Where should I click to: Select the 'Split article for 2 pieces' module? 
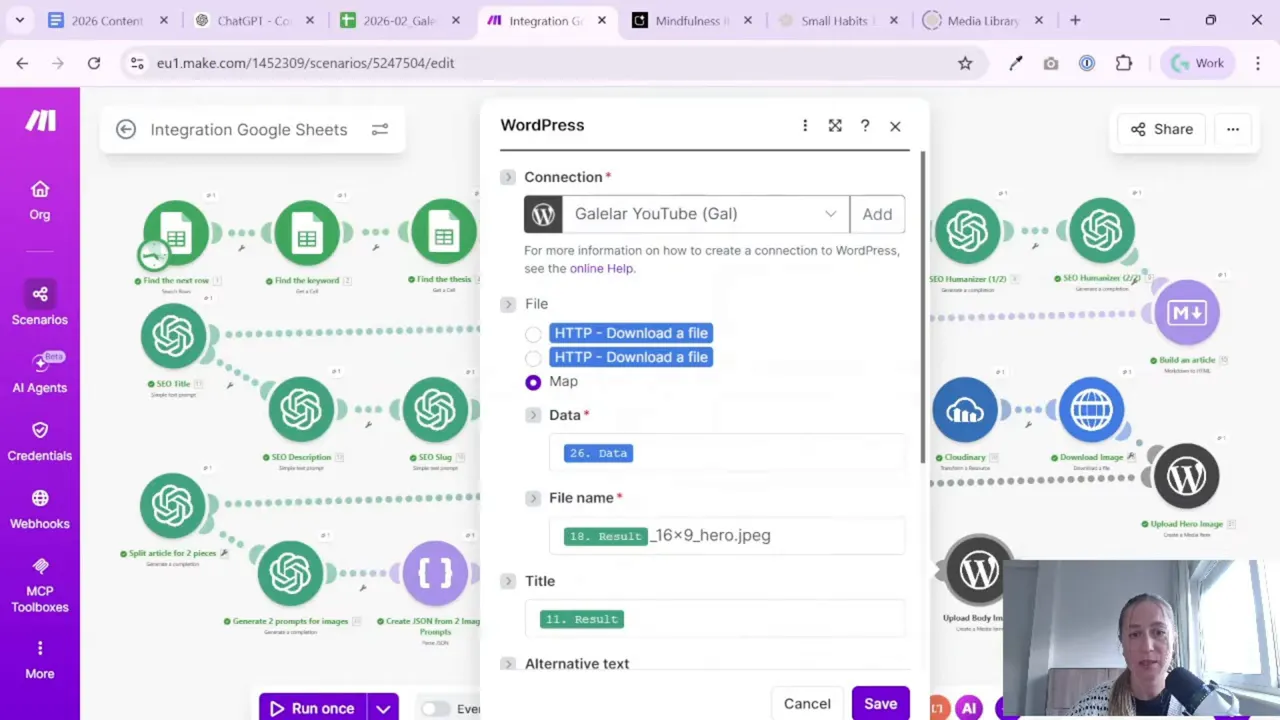click(173, 505)
